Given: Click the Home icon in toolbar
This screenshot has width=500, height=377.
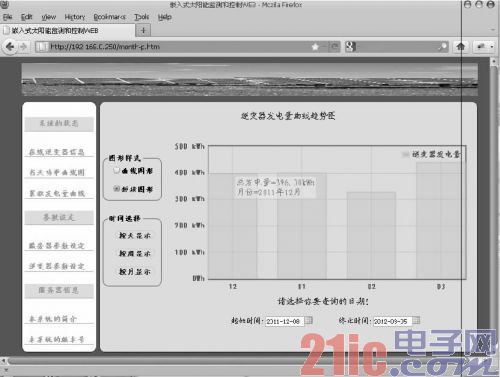Looking at the screenshot, I should [x=461, y=47].
